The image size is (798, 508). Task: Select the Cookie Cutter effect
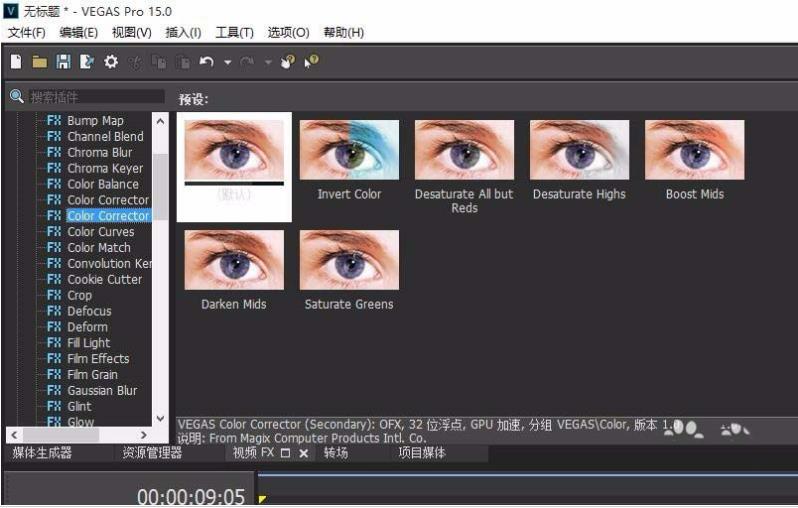104,279
